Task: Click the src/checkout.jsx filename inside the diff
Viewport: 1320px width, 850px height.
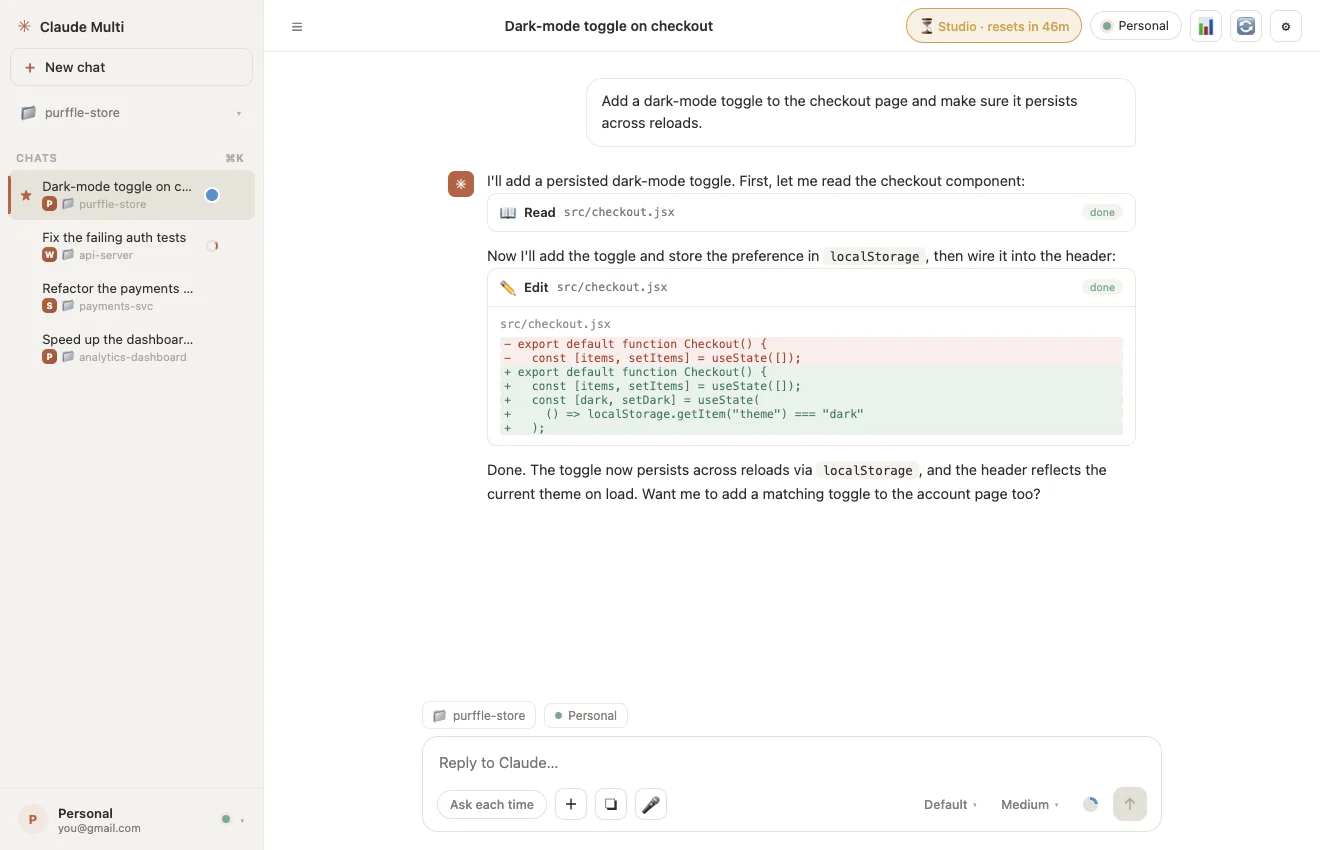Action: (x=555, y=324)
